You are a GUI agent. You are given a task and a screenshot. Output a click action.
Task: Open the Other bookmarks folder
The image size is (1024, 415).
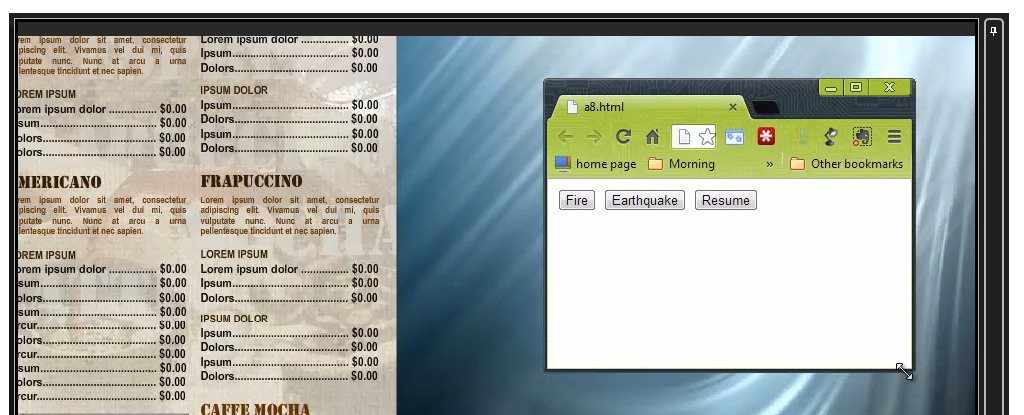pyautogui.click(x=846, y=164)
